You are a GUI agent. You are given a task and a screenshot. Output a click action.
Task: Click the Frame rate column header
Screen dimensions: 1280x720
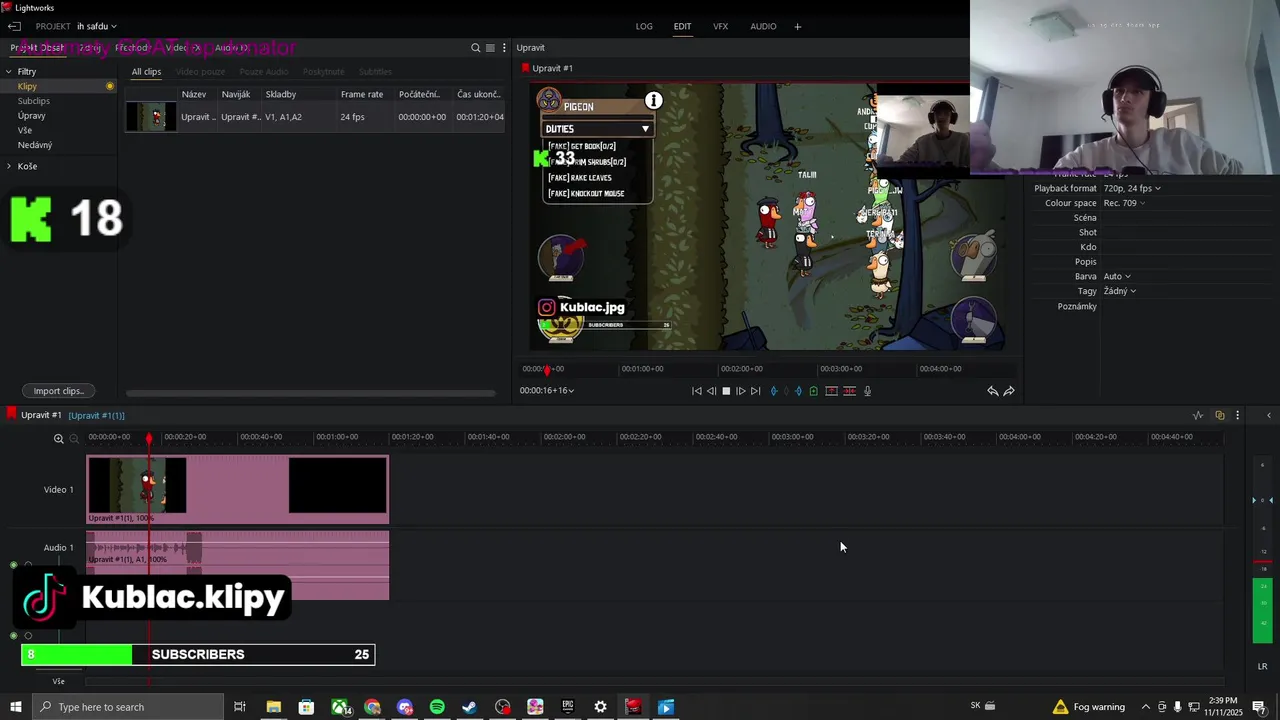362,94
